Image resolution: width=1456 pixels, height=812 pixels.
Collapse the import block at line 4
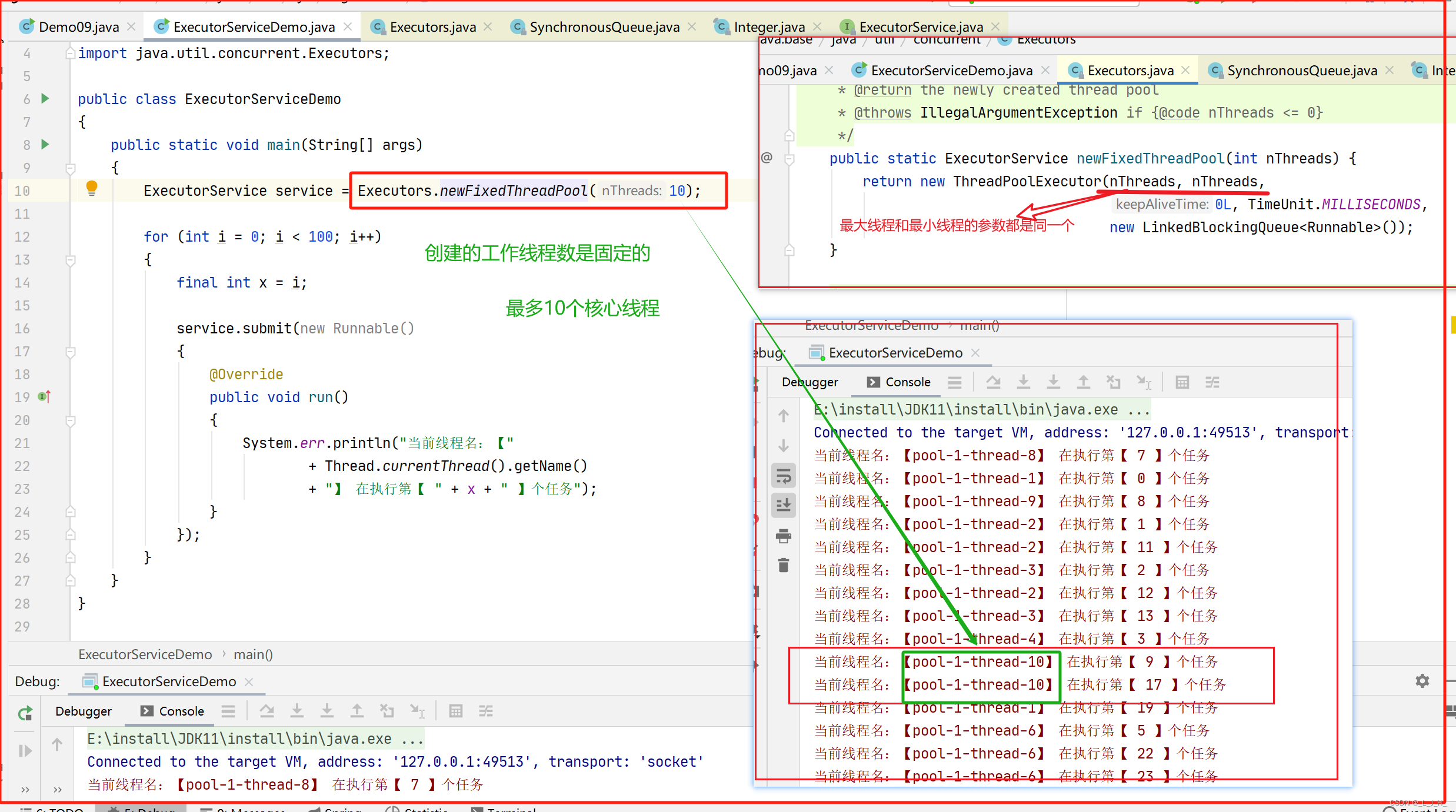coord(71,54)
